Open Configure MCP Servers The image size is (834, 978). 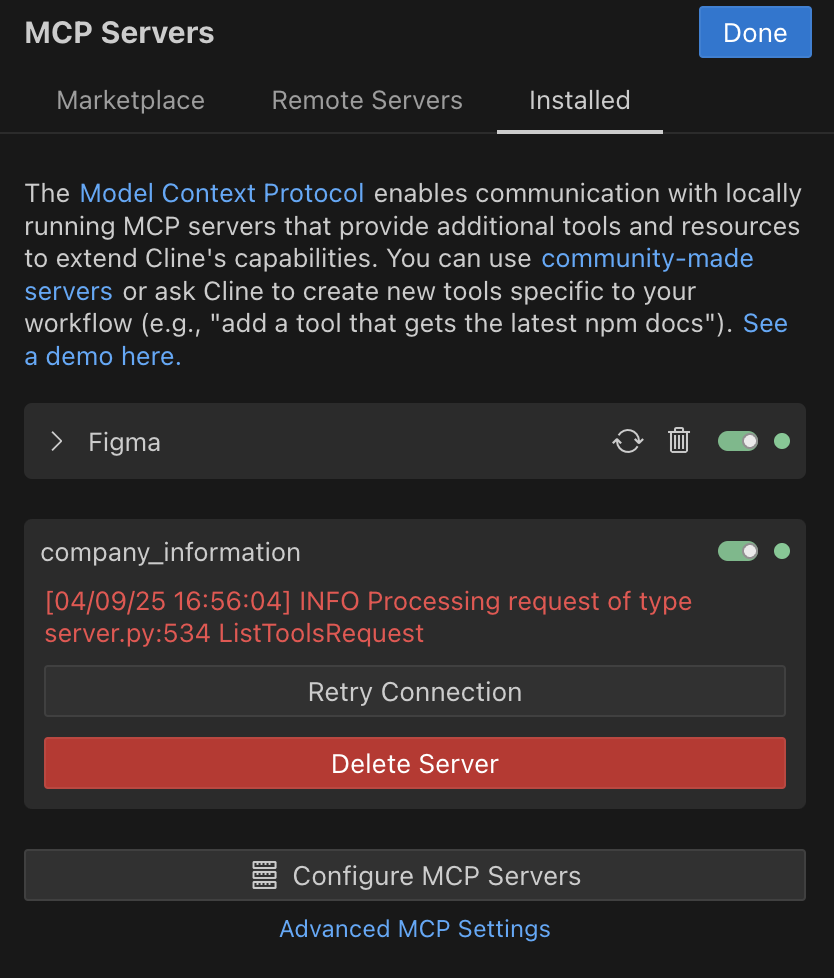pos(415,875)
